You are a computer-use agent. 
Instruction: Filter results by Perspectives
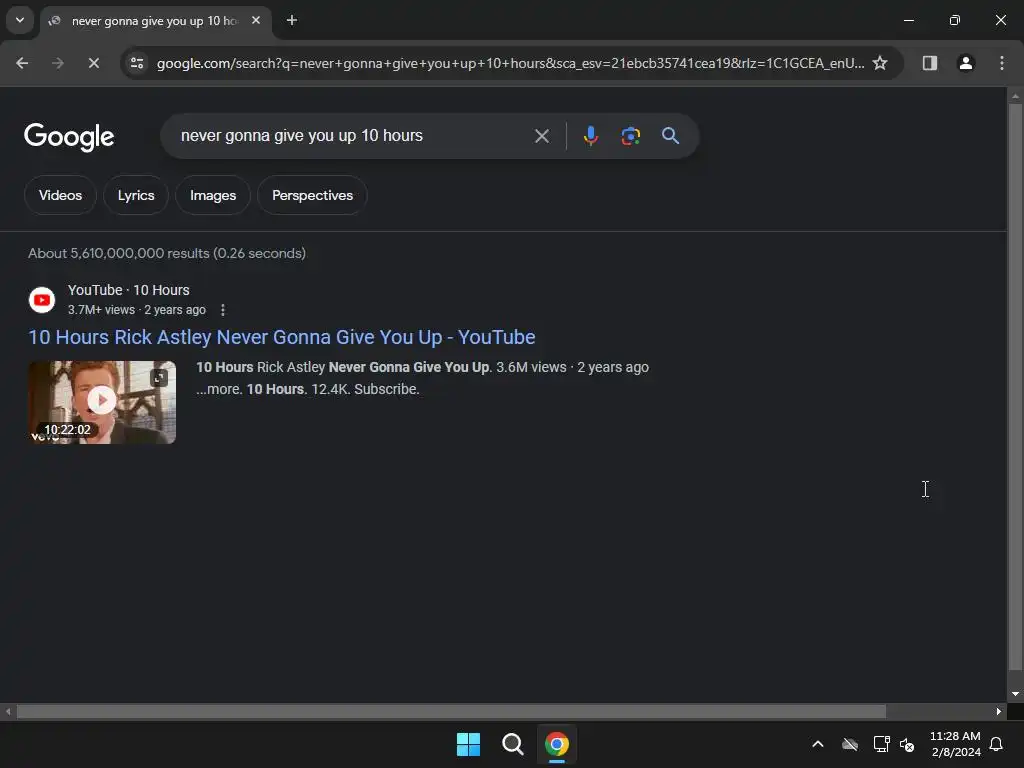[x=312, y=195]
